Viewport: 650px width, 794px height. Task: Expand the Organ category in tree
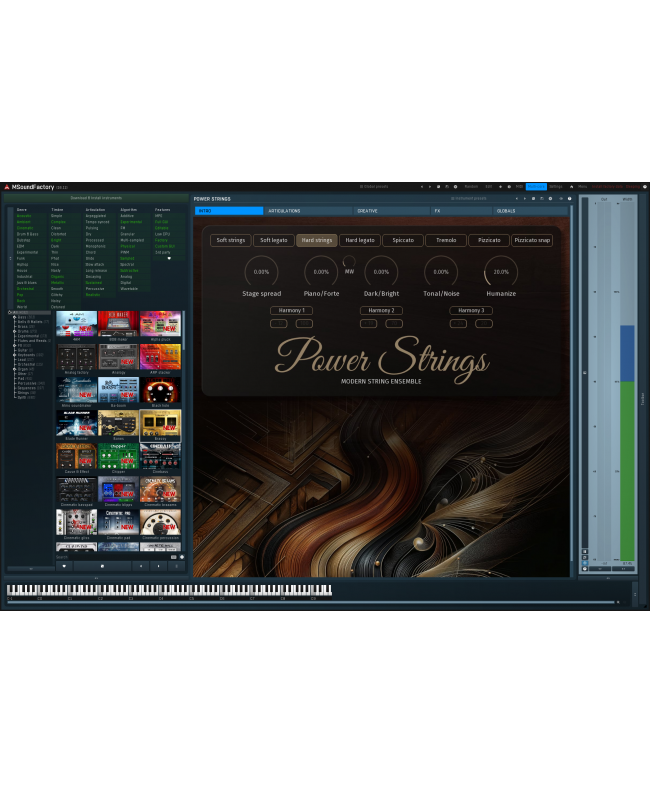(15, 369)
